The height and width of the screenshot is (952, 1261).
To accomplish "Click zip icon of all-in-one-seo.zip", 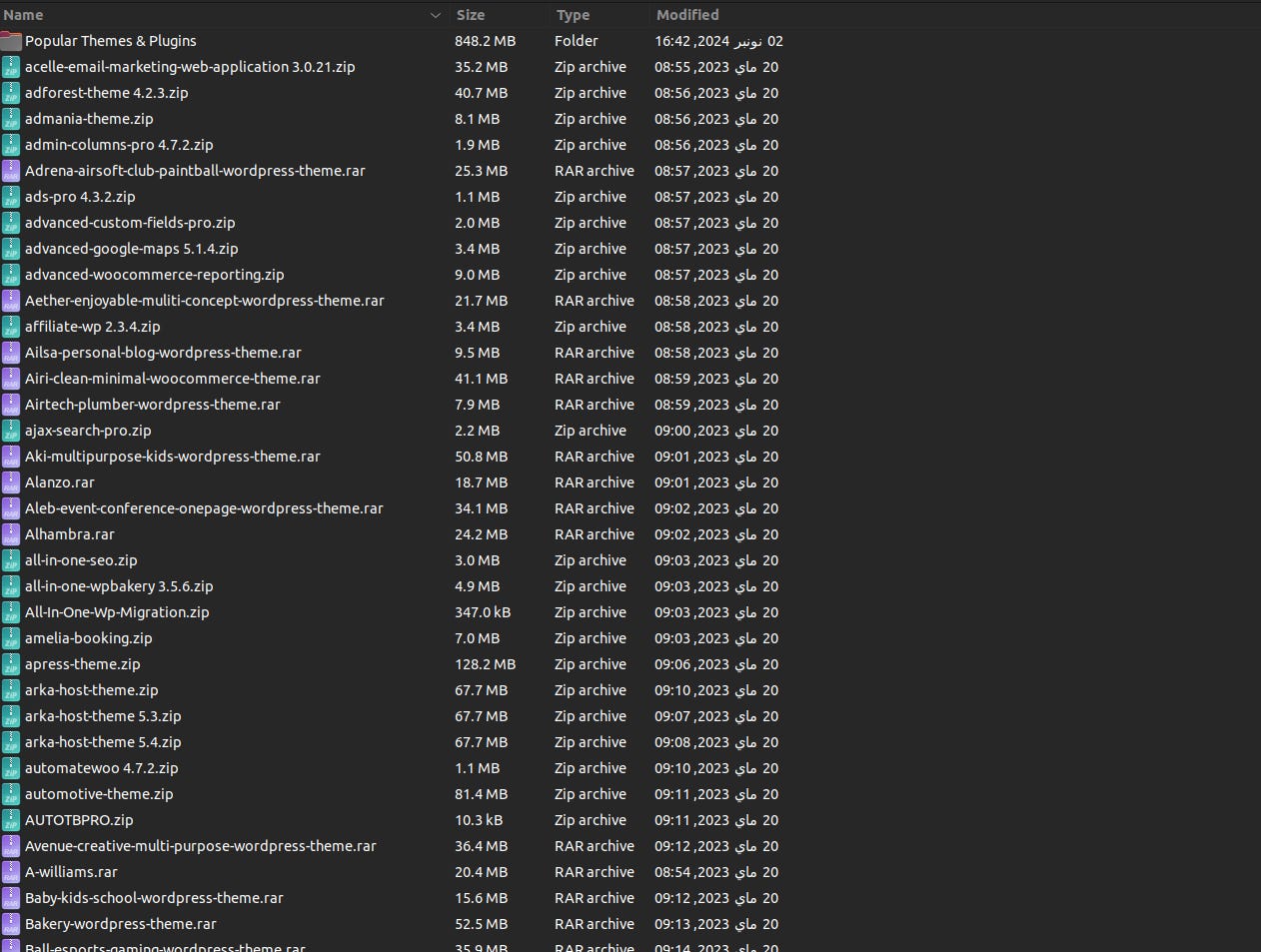I will coord(11,560).
